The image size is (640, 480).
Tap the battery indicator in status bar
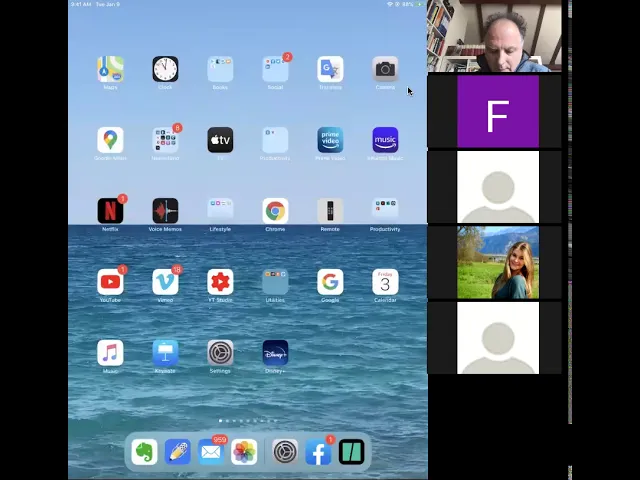(419, 4)
